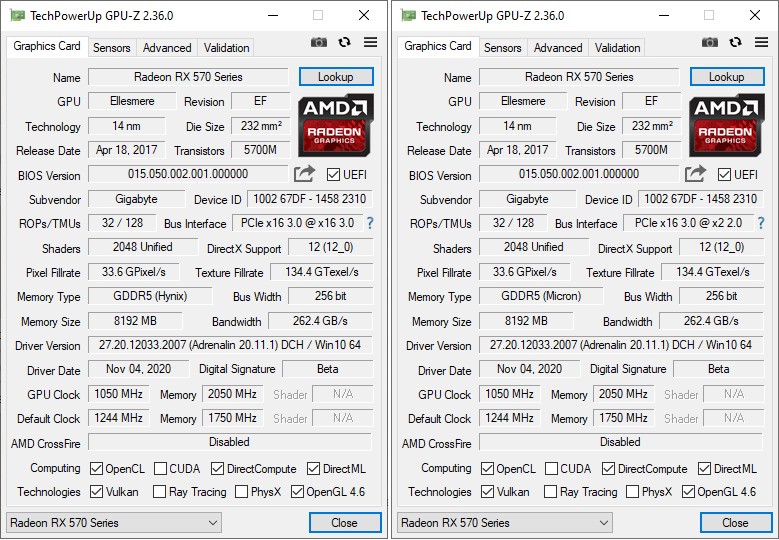Open hamburger menu in right window
The image size is (779, 540).
761,42
